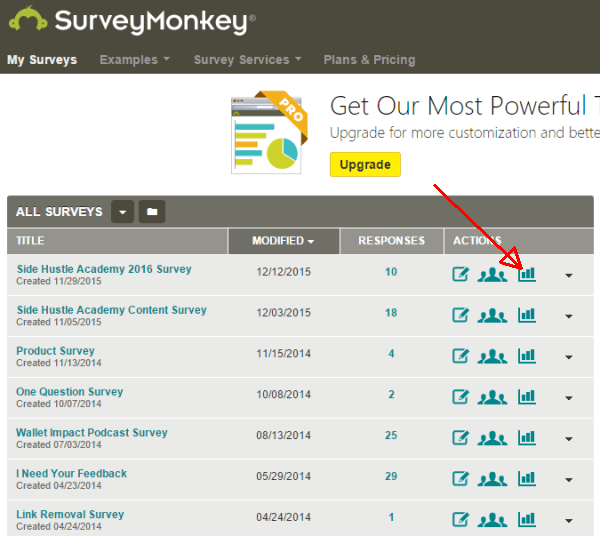The height and width of the screenshot is (536, 600).
Task: Click the Actions column header
Action: (519, 241)
